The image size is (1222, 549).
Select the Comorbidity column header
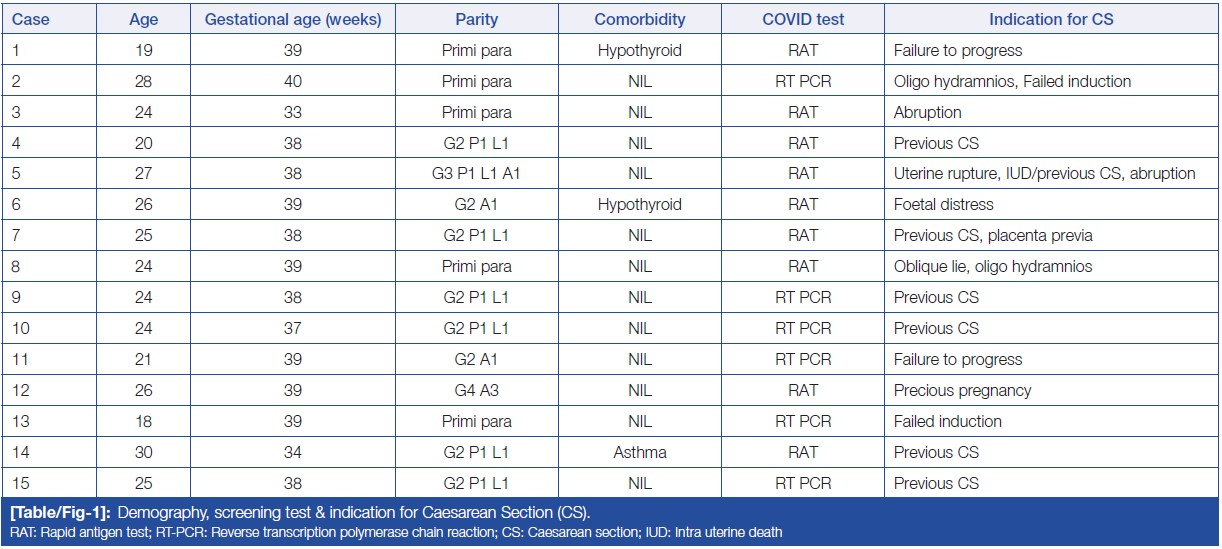pos(639,19)
